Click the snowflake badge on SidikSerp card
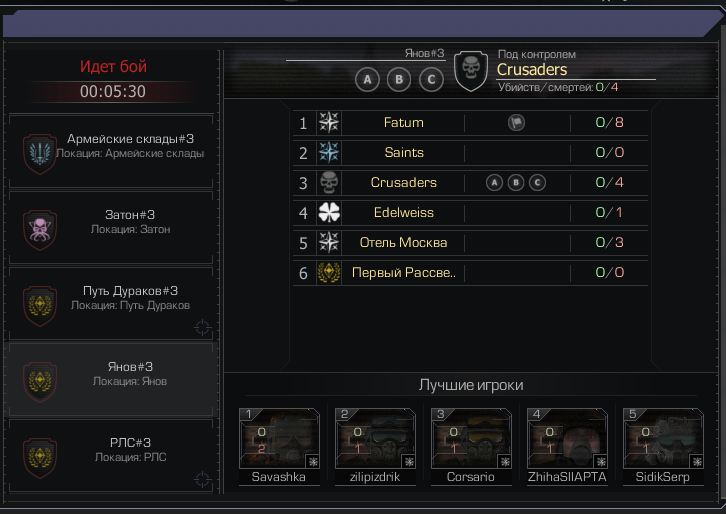The image size is (726, 514). [x=697, y=462]
